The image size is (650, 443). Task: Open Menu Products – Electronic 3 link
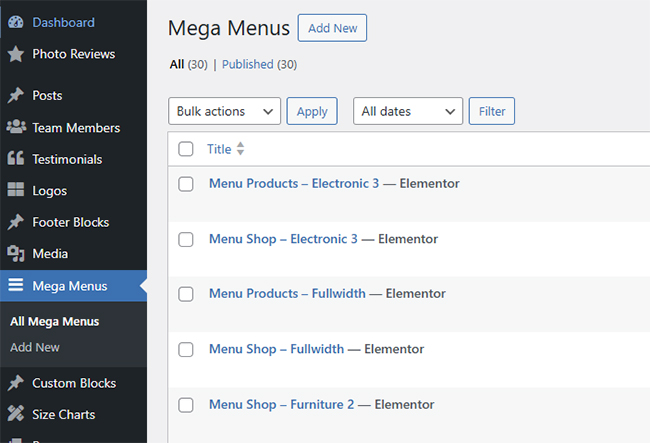[294, 183]
